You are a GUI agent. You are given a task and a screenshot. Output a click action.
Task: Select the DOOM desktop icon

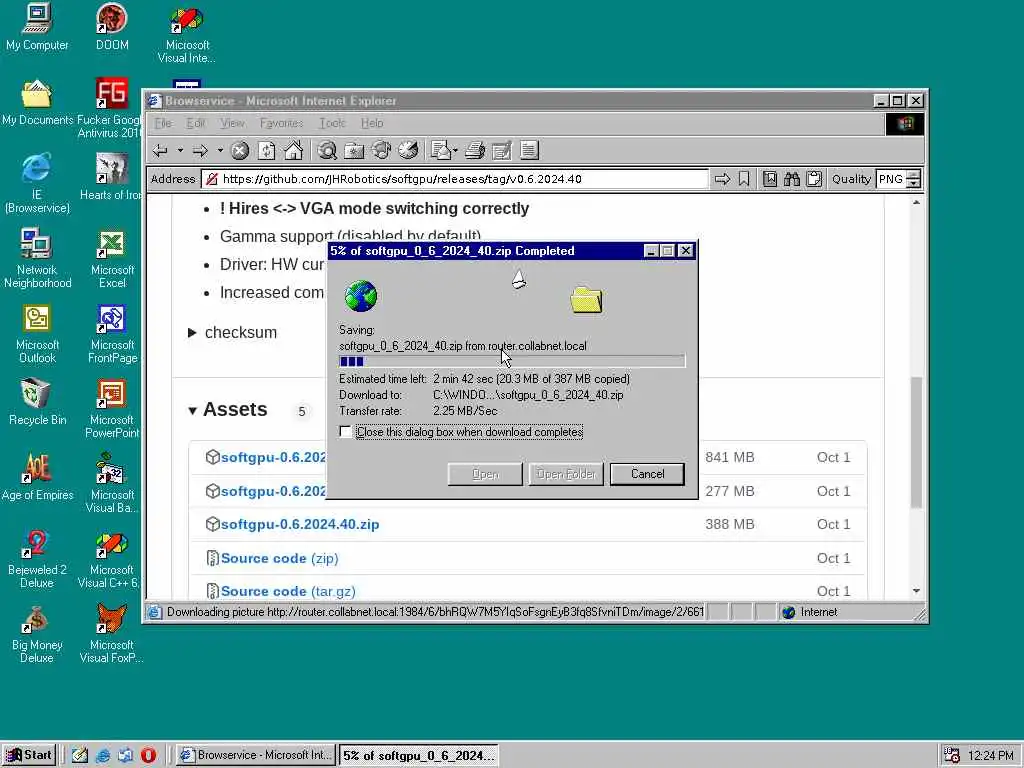112,27
